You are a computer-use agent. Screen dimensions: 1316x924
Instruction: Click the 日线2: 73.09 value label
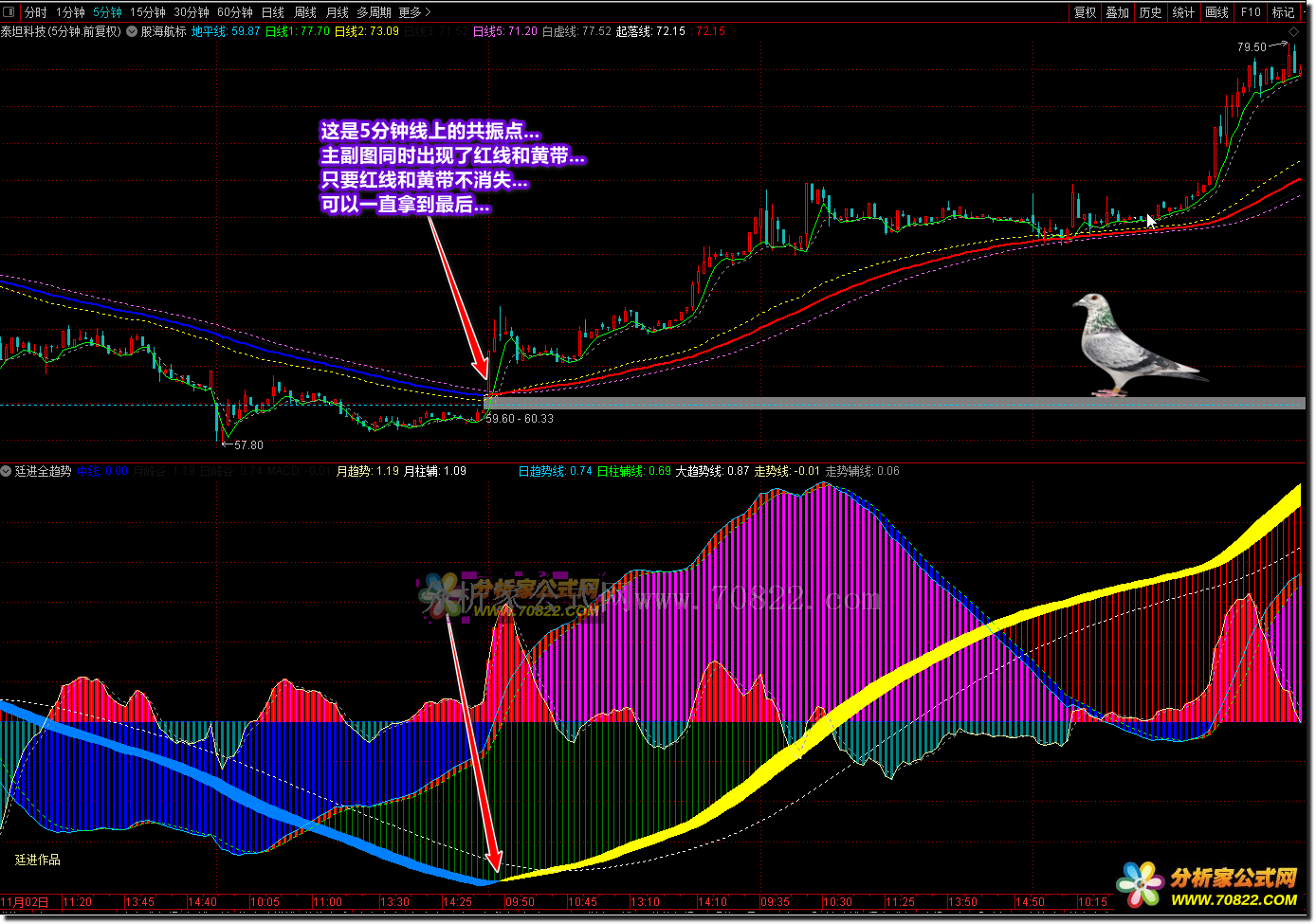367,31
